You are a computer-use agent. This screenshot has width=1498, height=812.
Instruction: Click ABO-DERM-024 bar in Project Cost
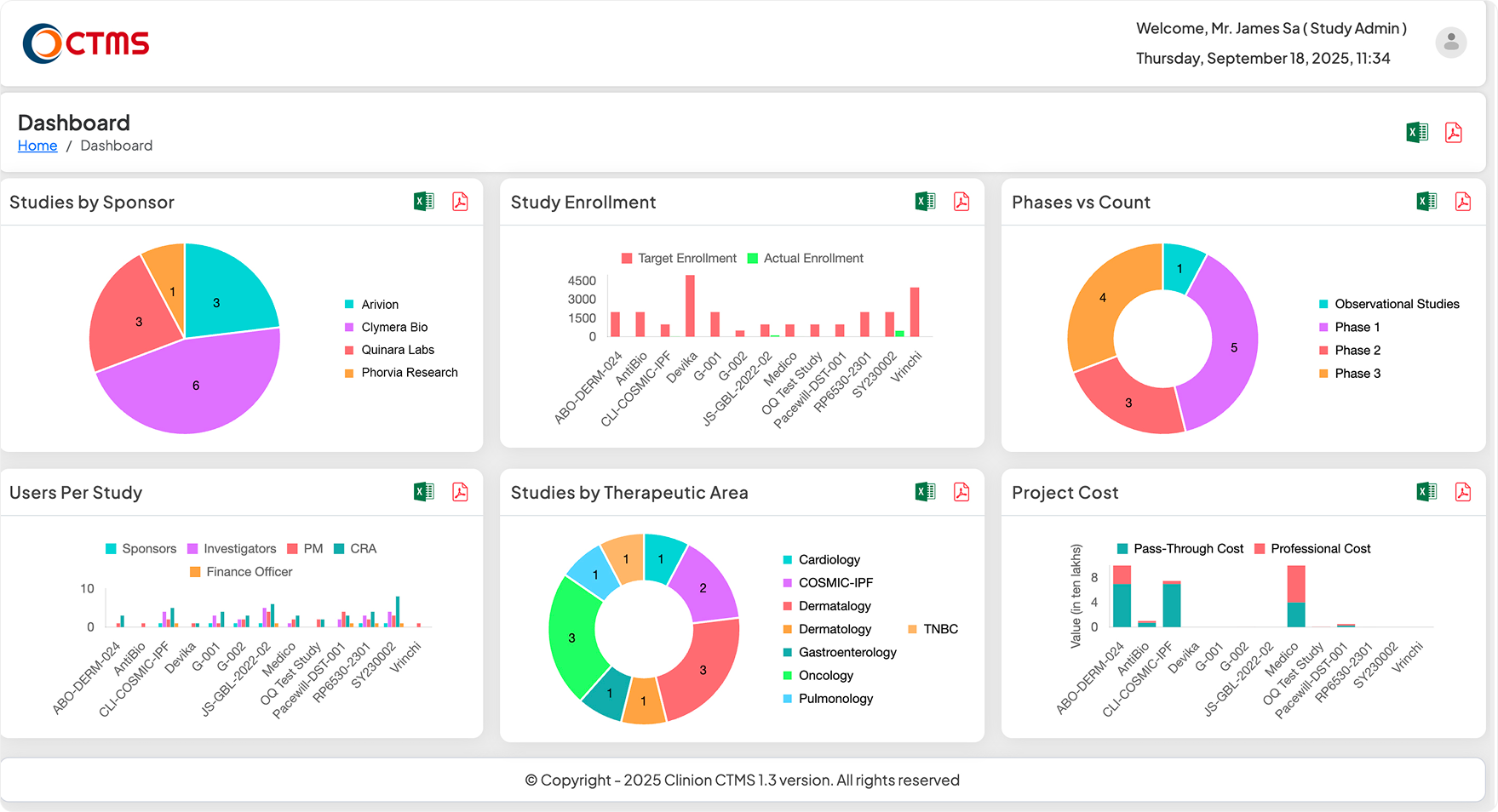tap(1122, 597)
